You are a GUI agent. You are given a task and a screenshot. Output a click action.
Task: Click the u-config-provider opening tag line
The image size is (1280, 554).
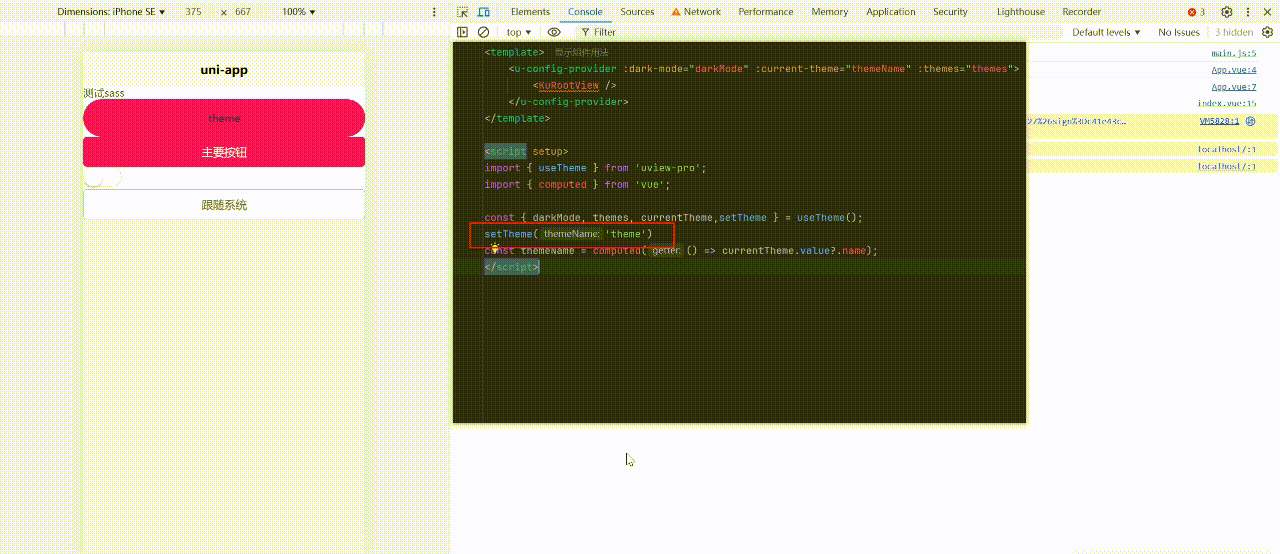763,69
